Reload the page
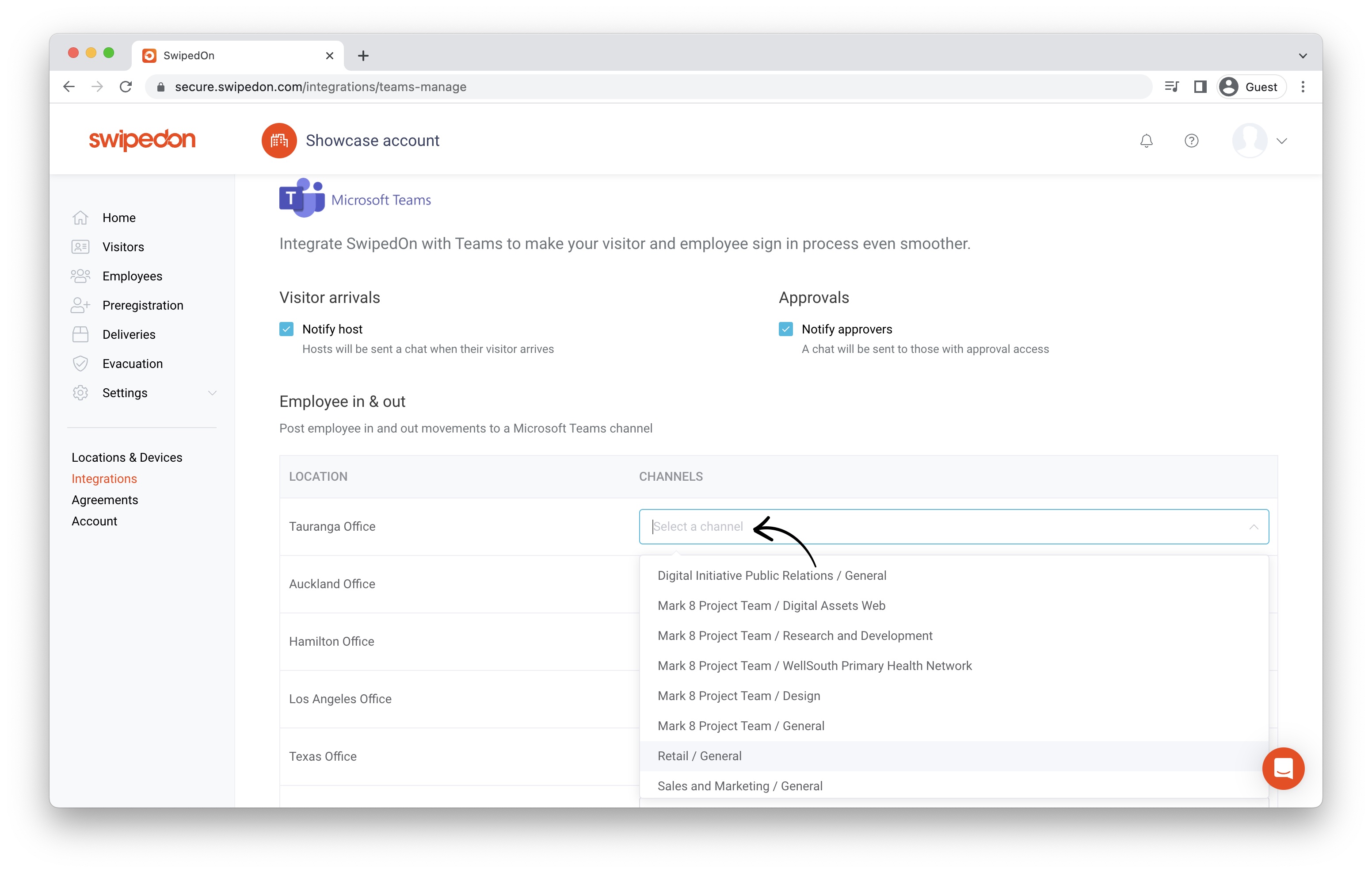The width and height of the screenshot is (1372, 873). (126, 87)
